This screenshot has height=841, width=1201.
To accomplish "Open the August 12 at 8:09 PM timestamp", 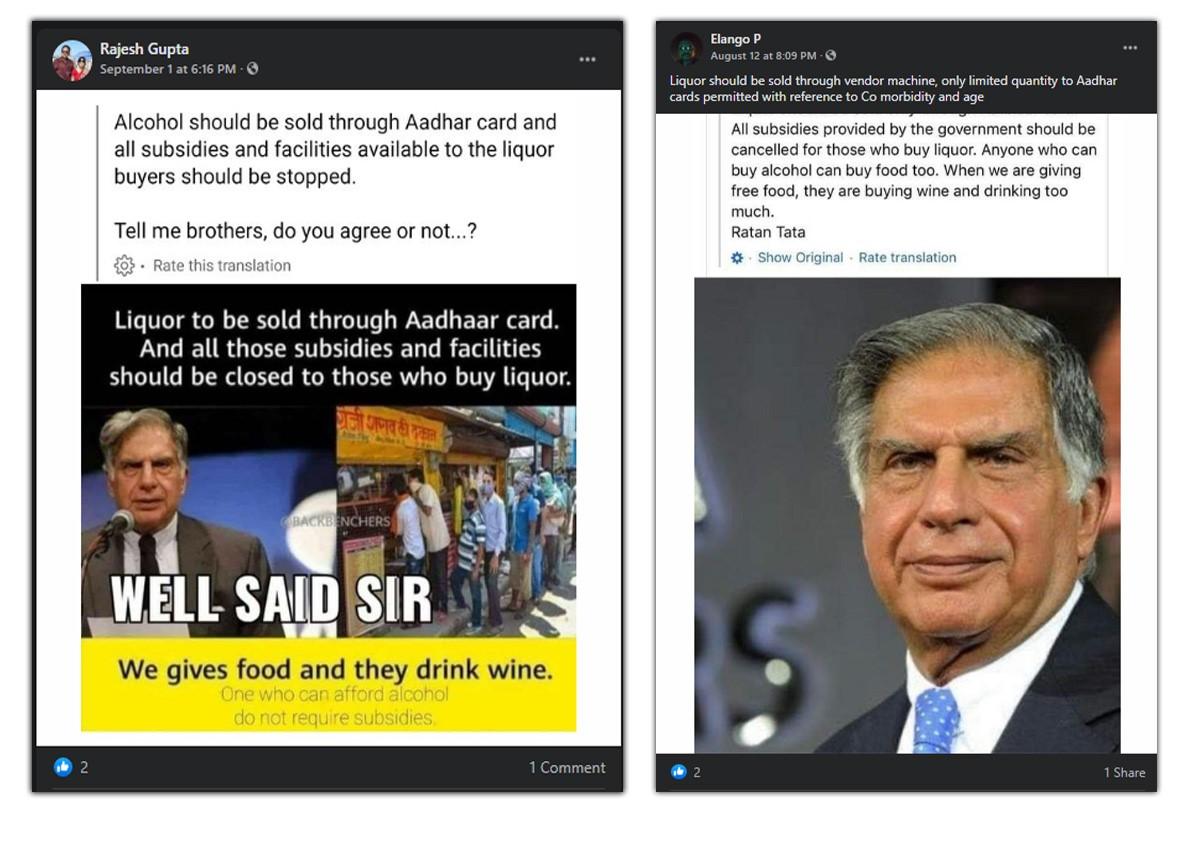I will 763,56.
